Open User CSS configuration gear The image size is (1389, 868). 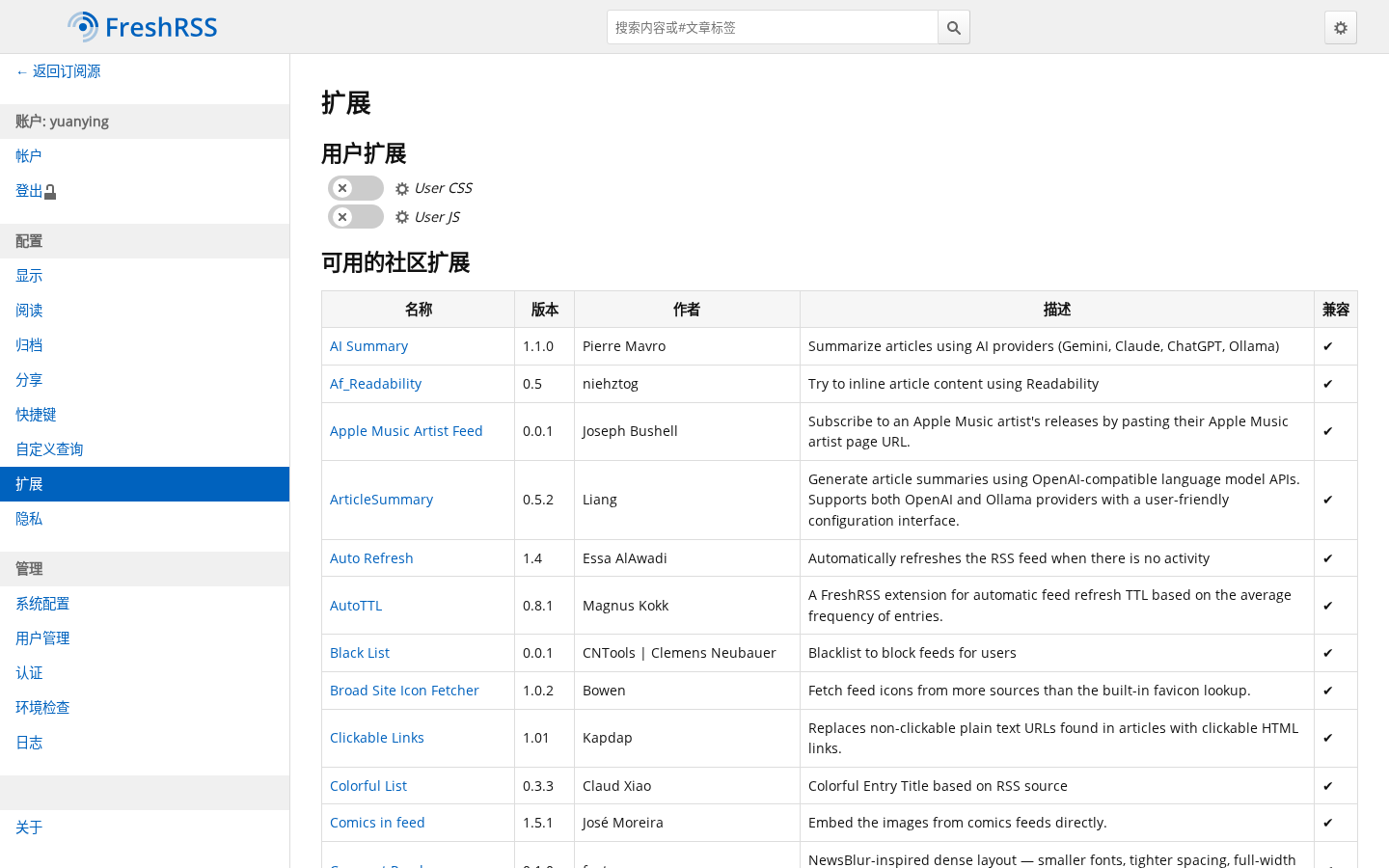point(402,189)
